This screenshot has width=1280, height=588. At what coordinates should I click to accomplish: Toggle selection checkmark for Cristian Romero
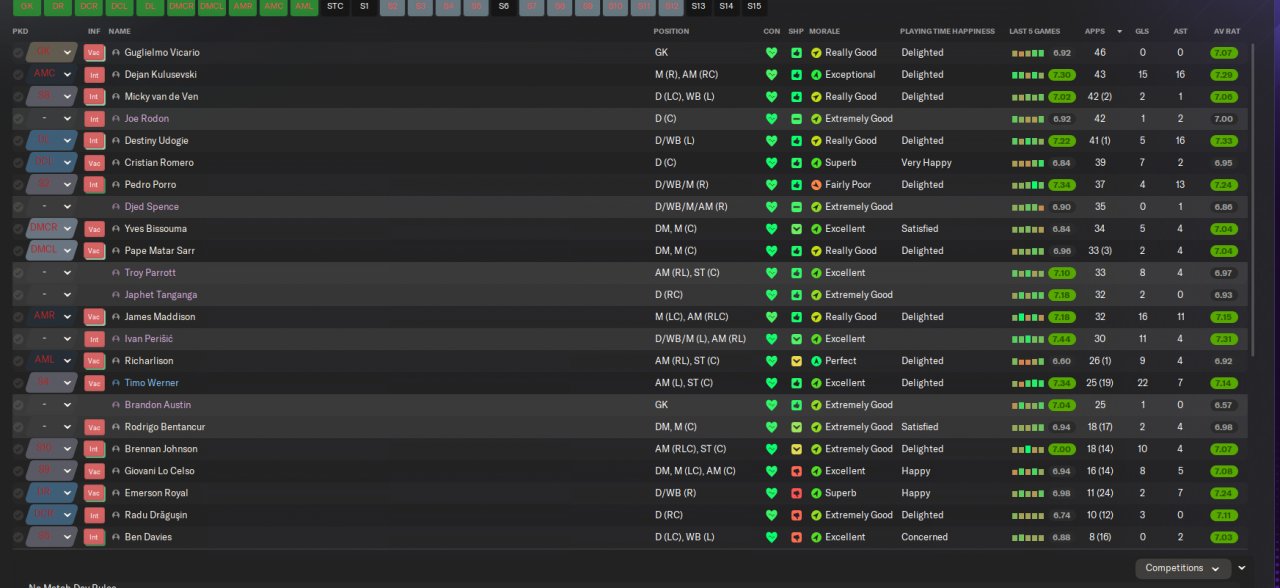pos(18,162)
